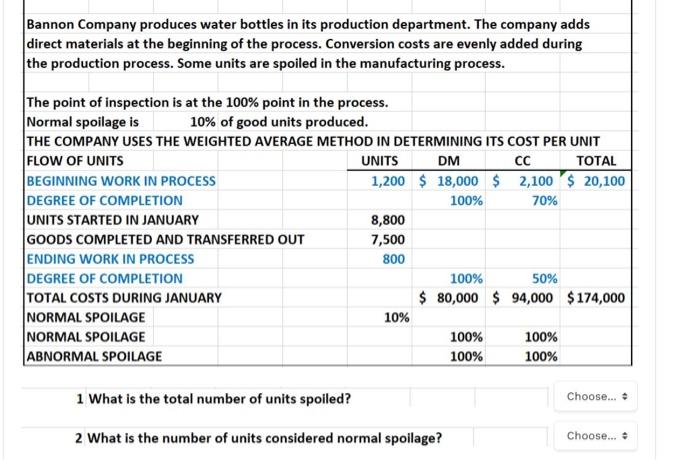Select the $20,100 beginning WIP total cell

596,181
